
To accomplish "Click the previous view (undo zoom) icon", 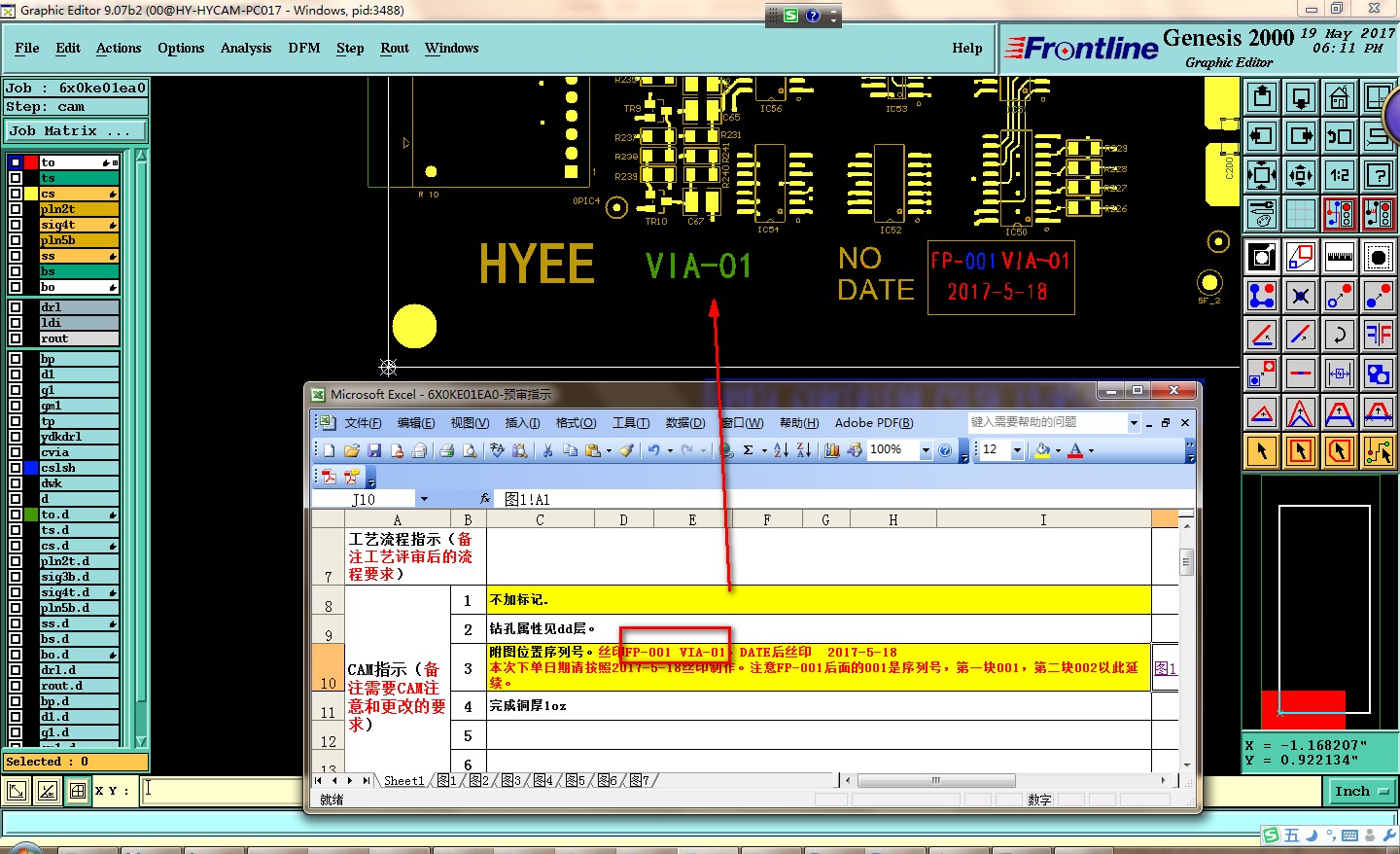I will point(1340,136).
